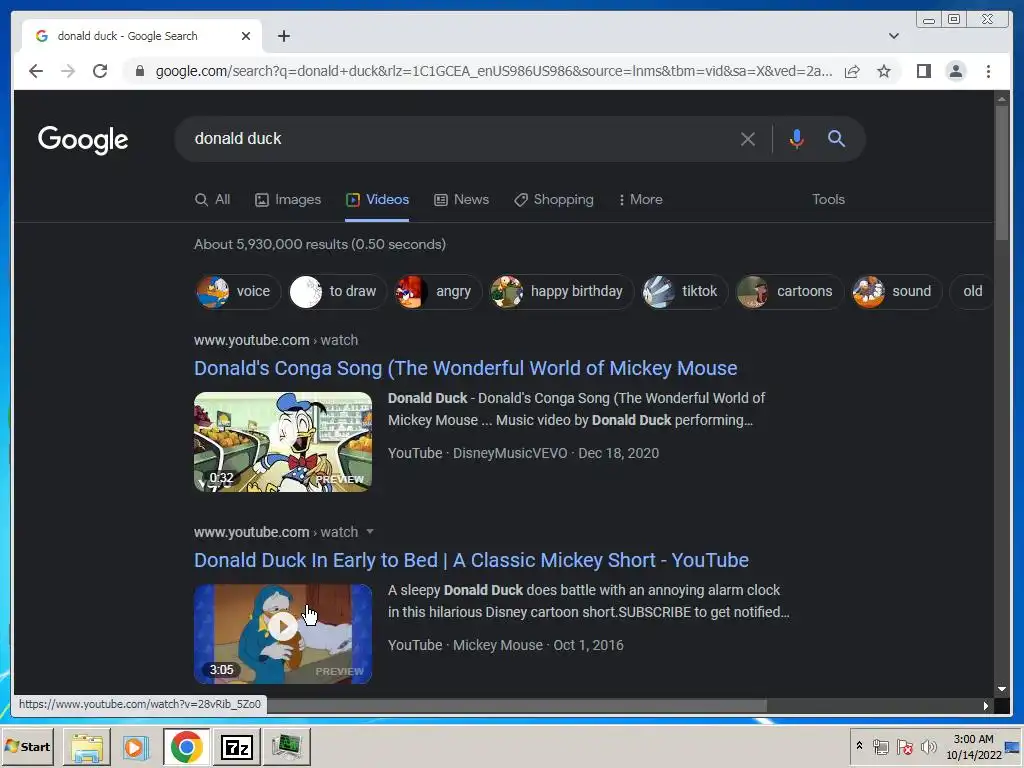Expand the dropdown beside second youtube.com watch
1024x768 pixels.
click(x=370, y=532)
